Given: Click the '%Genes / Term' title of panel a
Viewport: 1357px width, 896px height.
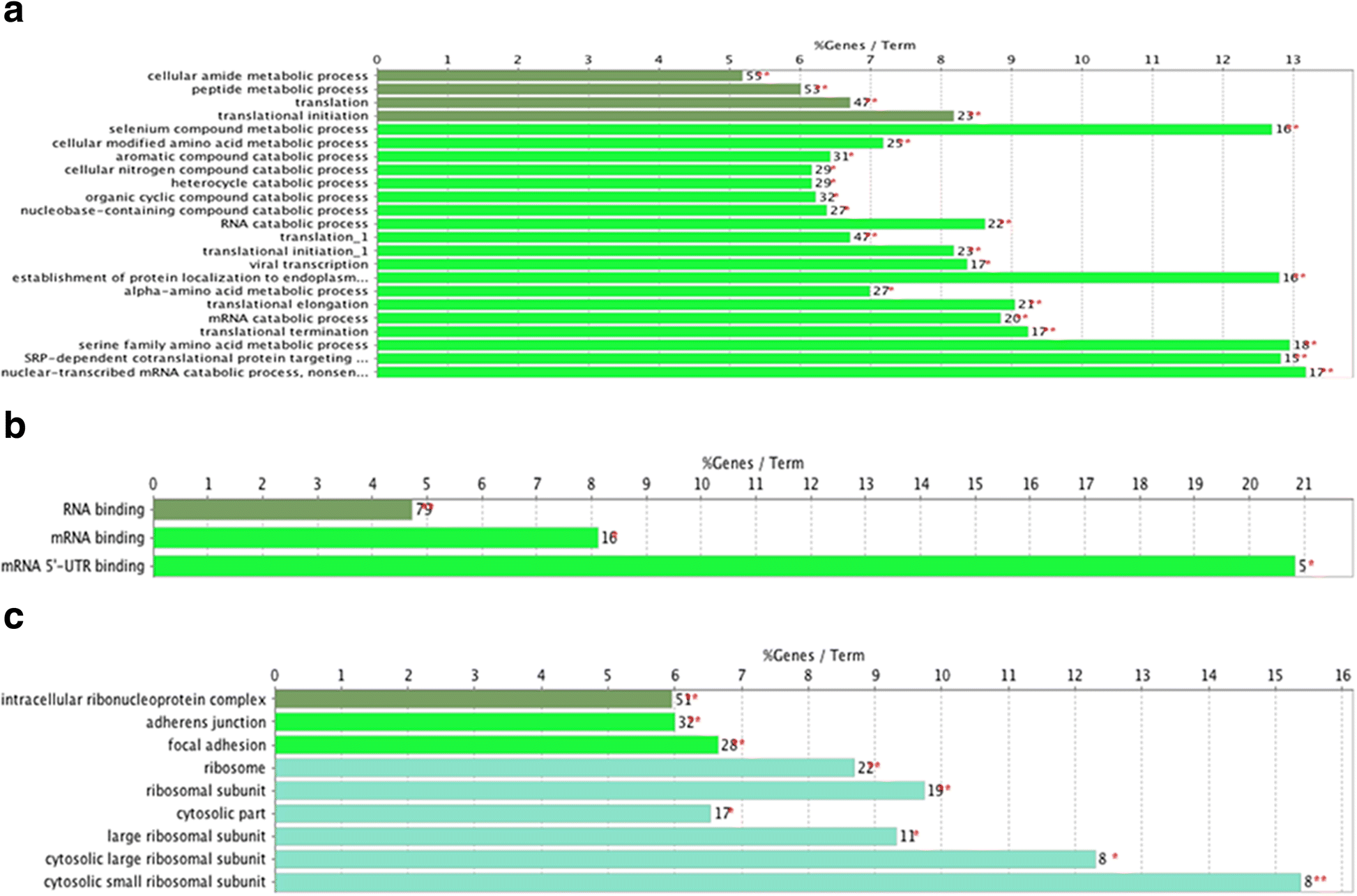Looking at the screenshot, I should [865, 45].
